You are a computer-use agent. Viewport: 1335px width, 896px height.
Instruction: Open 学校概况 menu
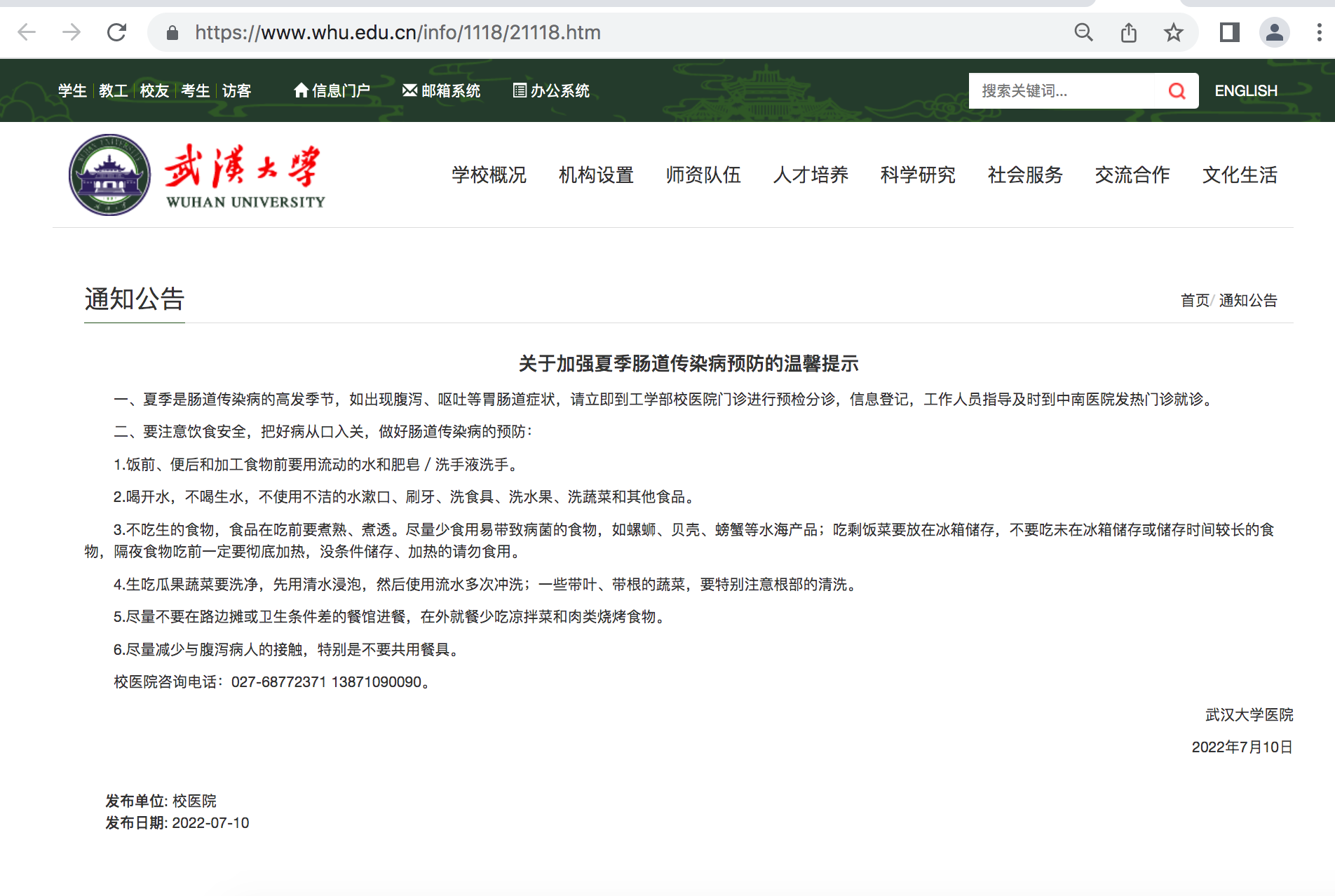(x=489, y=175)
